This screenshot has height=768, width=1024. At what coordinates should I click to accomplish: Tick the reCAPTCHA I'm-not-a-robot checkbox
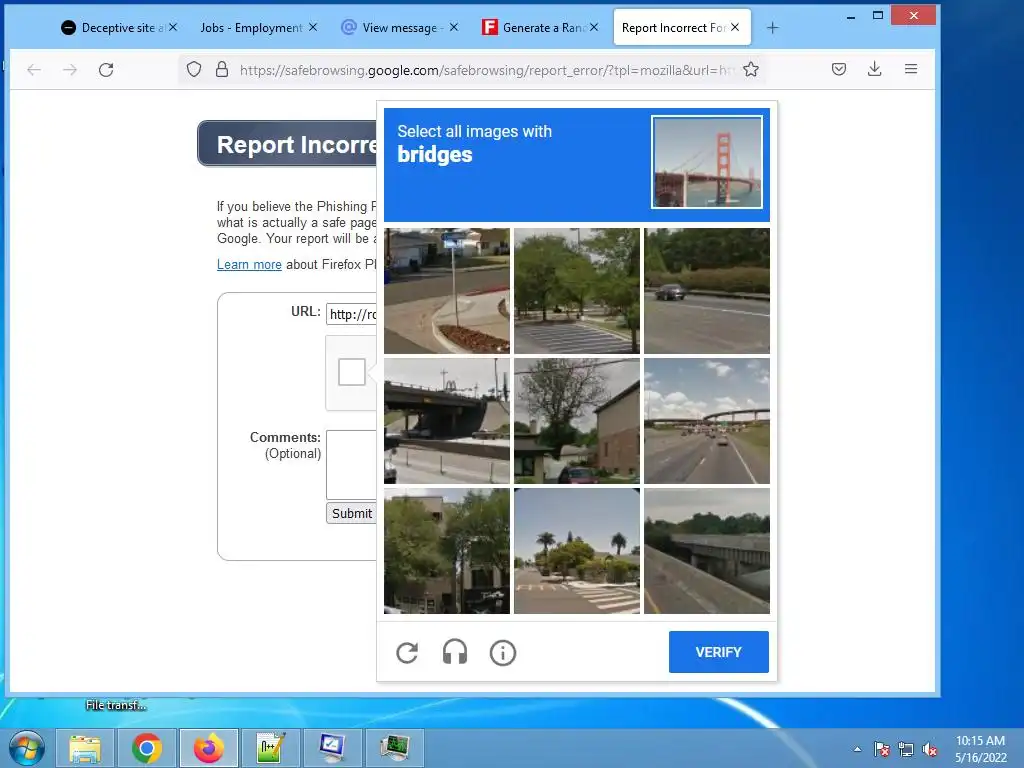(x=351, y=372)
